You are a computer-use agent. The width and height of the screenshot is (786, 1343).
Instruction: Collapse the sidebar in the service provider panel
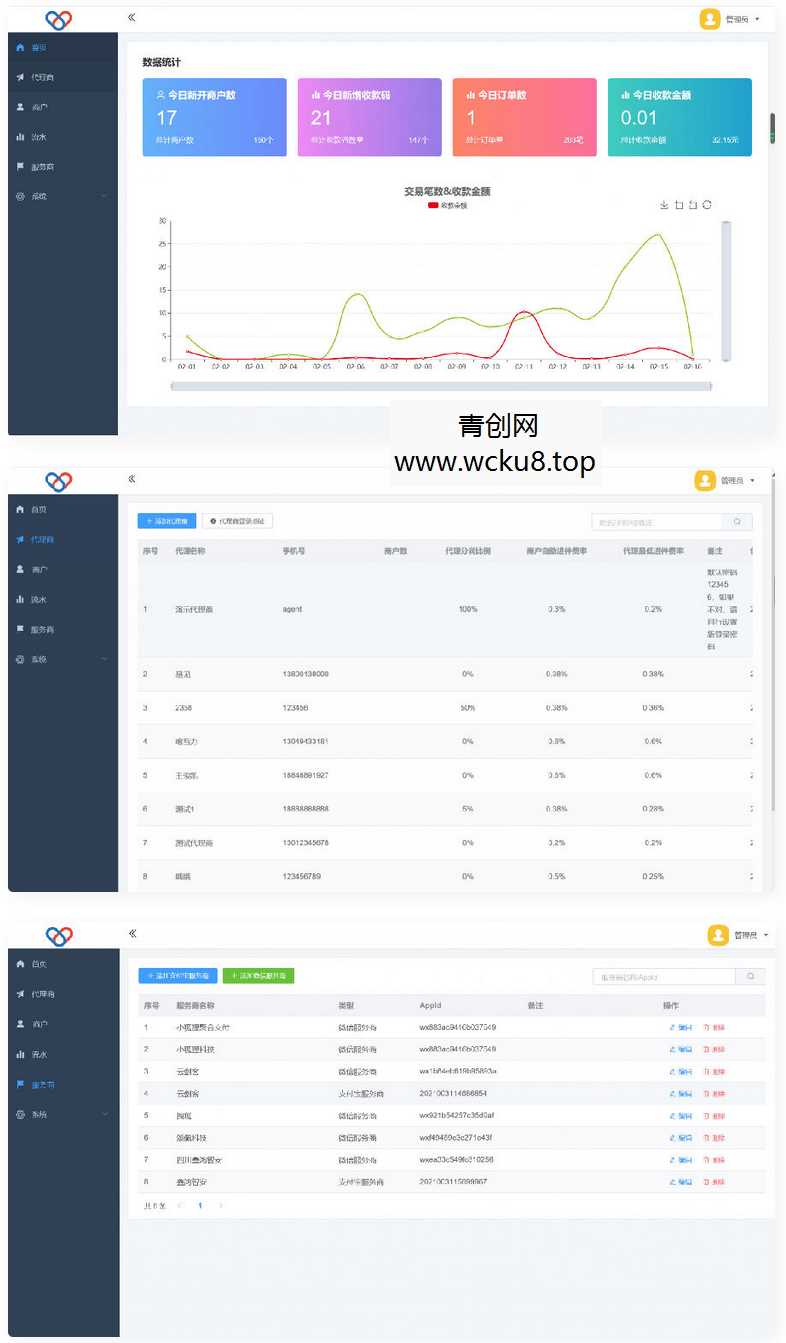(132, 934)
